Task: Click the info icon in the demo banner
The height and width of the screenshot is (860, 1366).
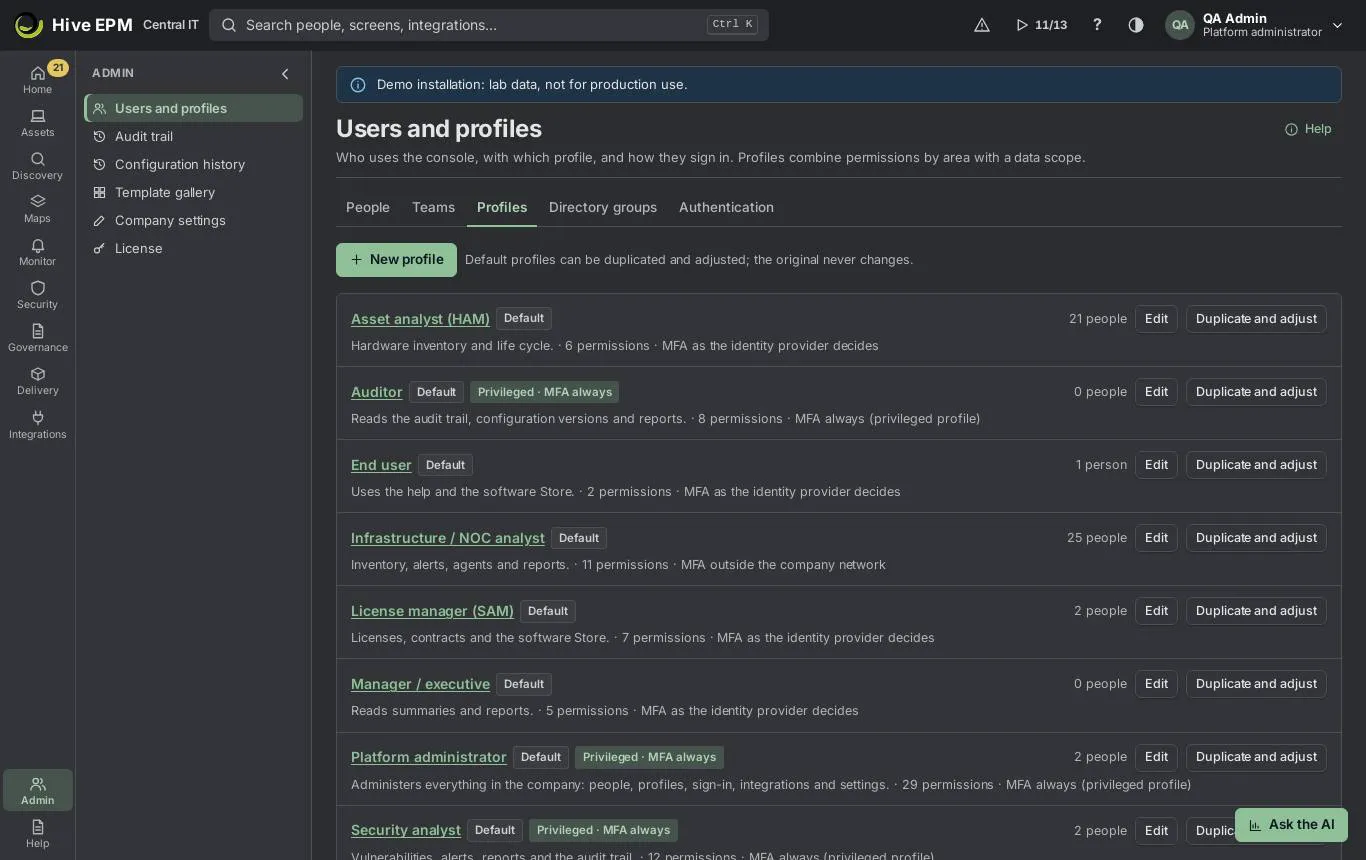Action: click(x=358, y=85)
